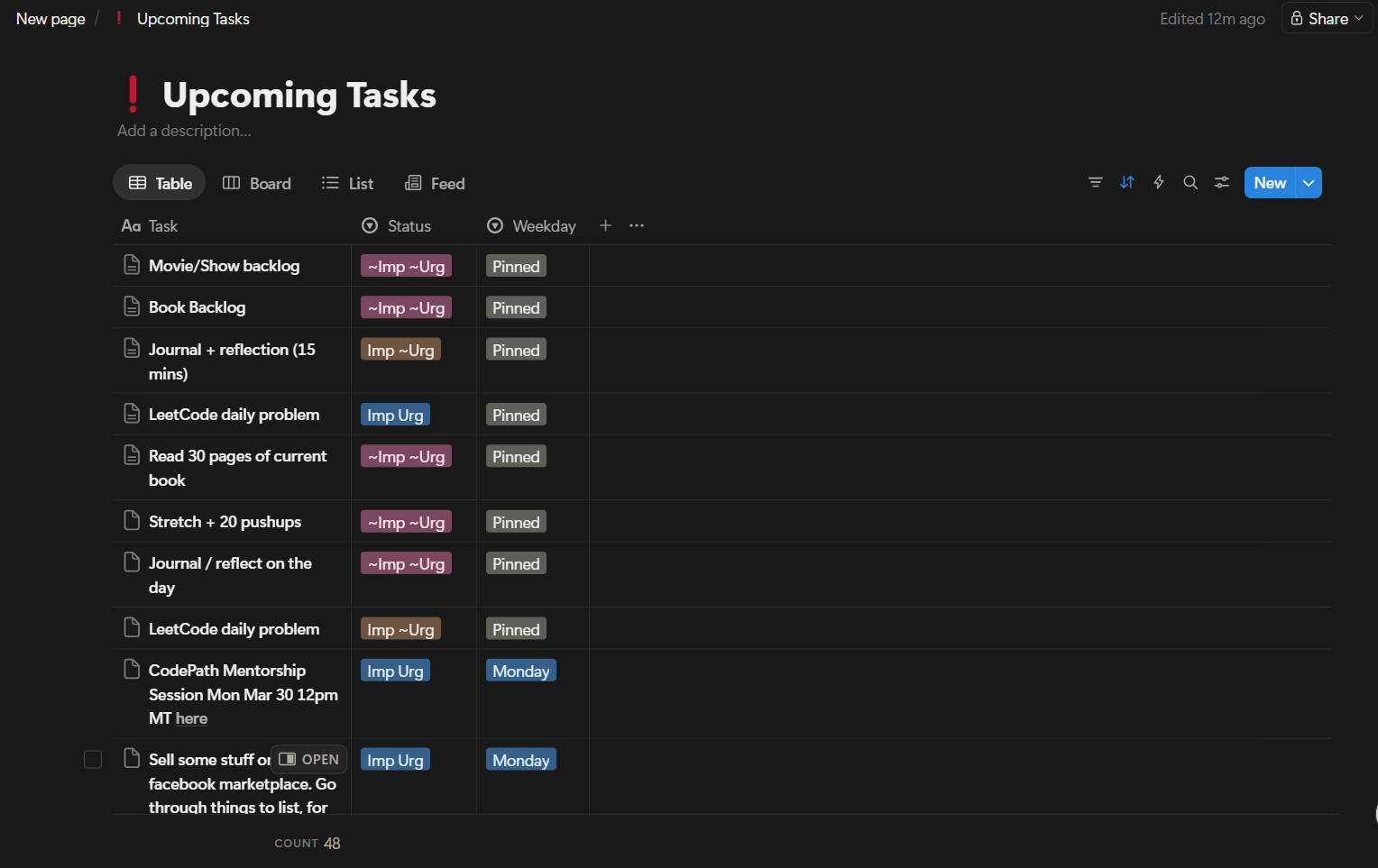Click Upcoming Tasks in the breadcrumb

[193, 18]
